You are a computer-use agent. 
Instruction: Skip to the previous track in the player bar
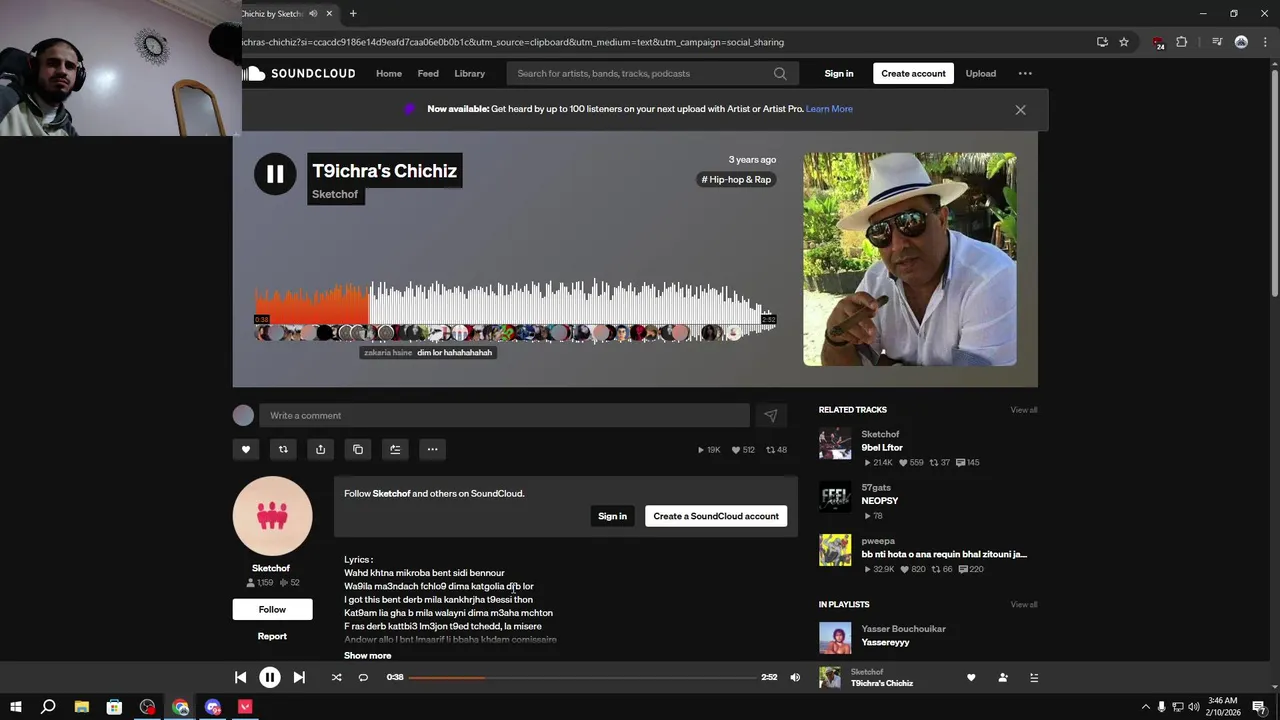[x=240, y=677]
